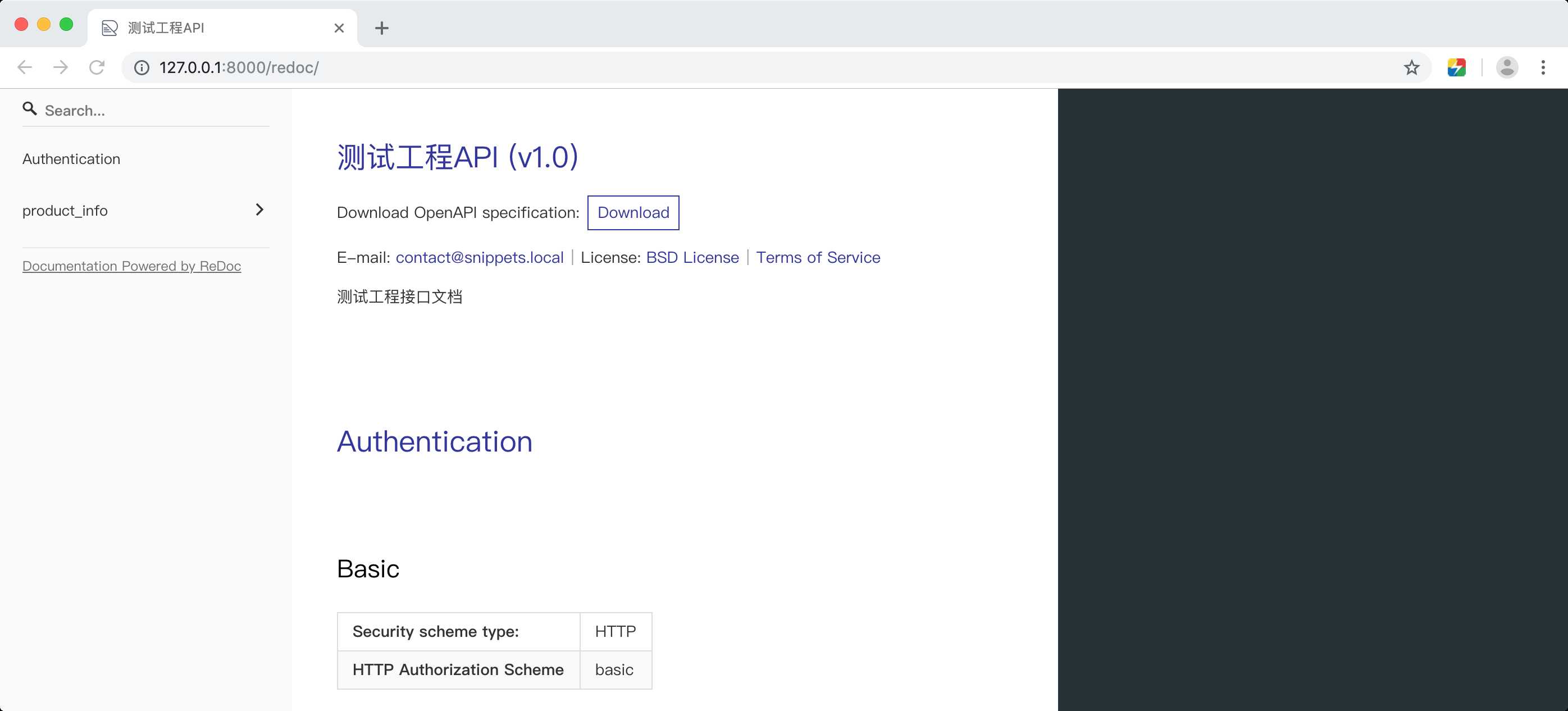Click the macOS red close window button
The width and height of the screenshot is (1568, 711).
(x=21, y=24)
